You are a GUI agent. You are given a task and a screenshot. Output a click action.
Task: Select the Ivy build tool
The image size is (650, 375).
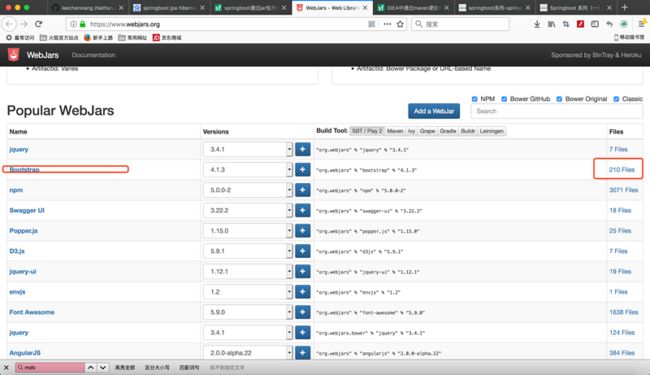pyautogui.click(x=411, y=131)
